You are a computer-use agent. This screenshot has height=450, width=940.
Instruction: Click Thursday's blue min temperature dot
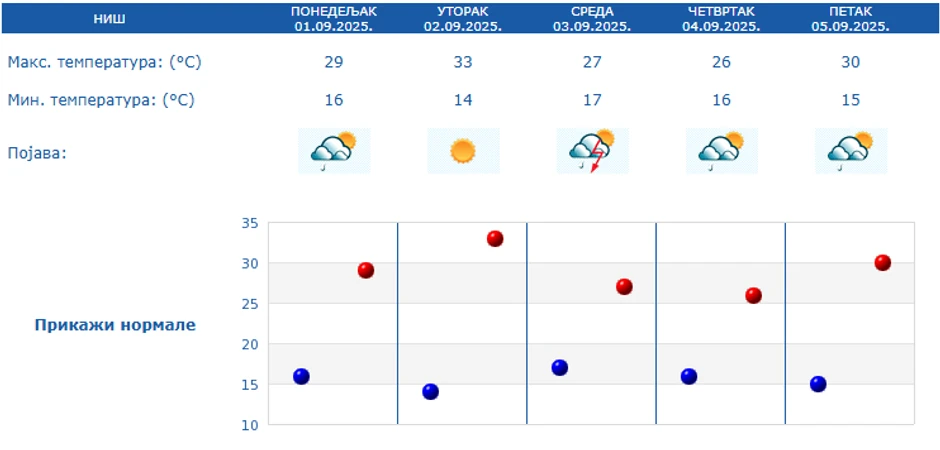click(689, 376)
